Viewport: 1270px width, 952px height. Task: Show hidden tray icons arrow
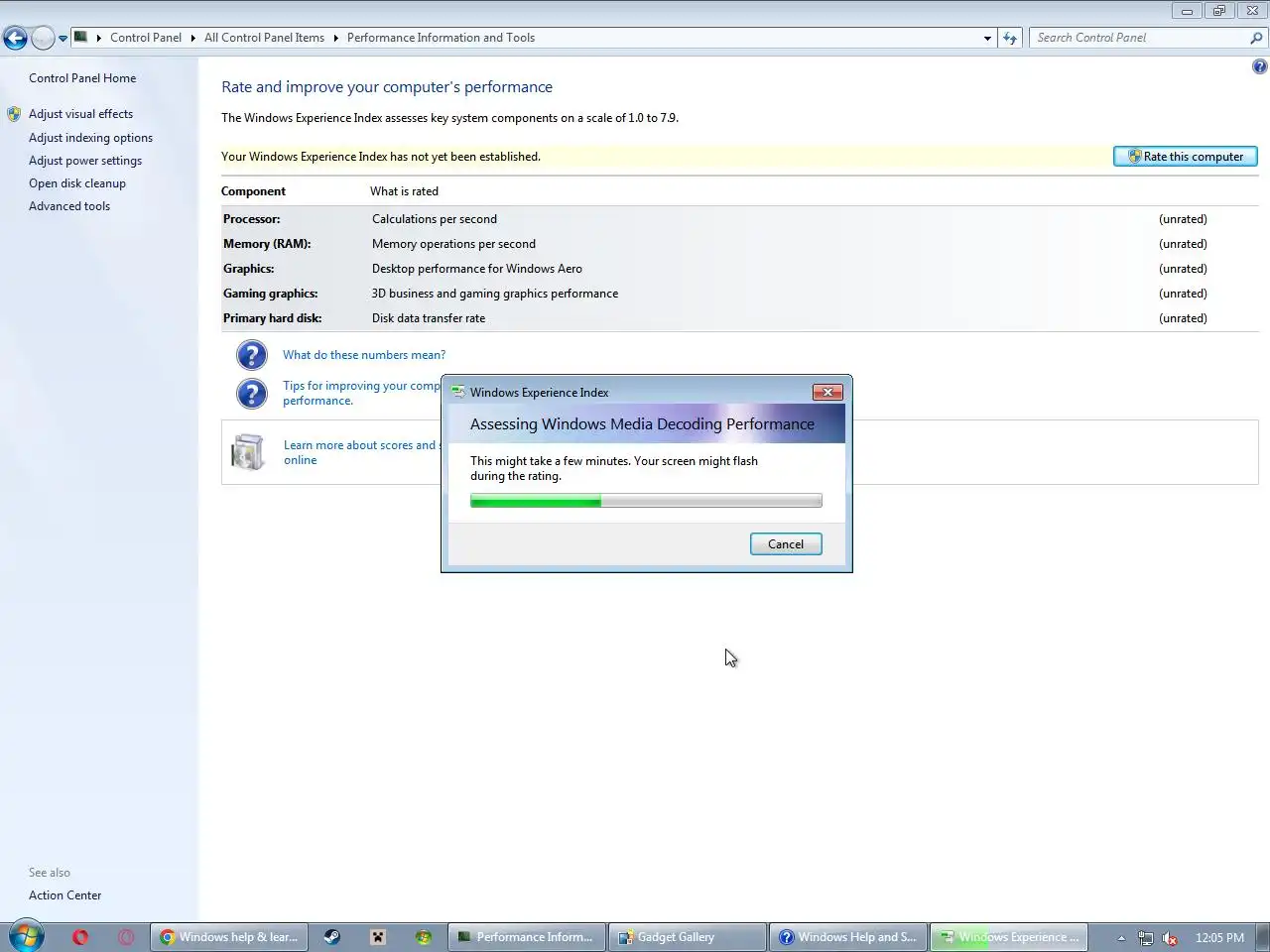point(1121,938)
